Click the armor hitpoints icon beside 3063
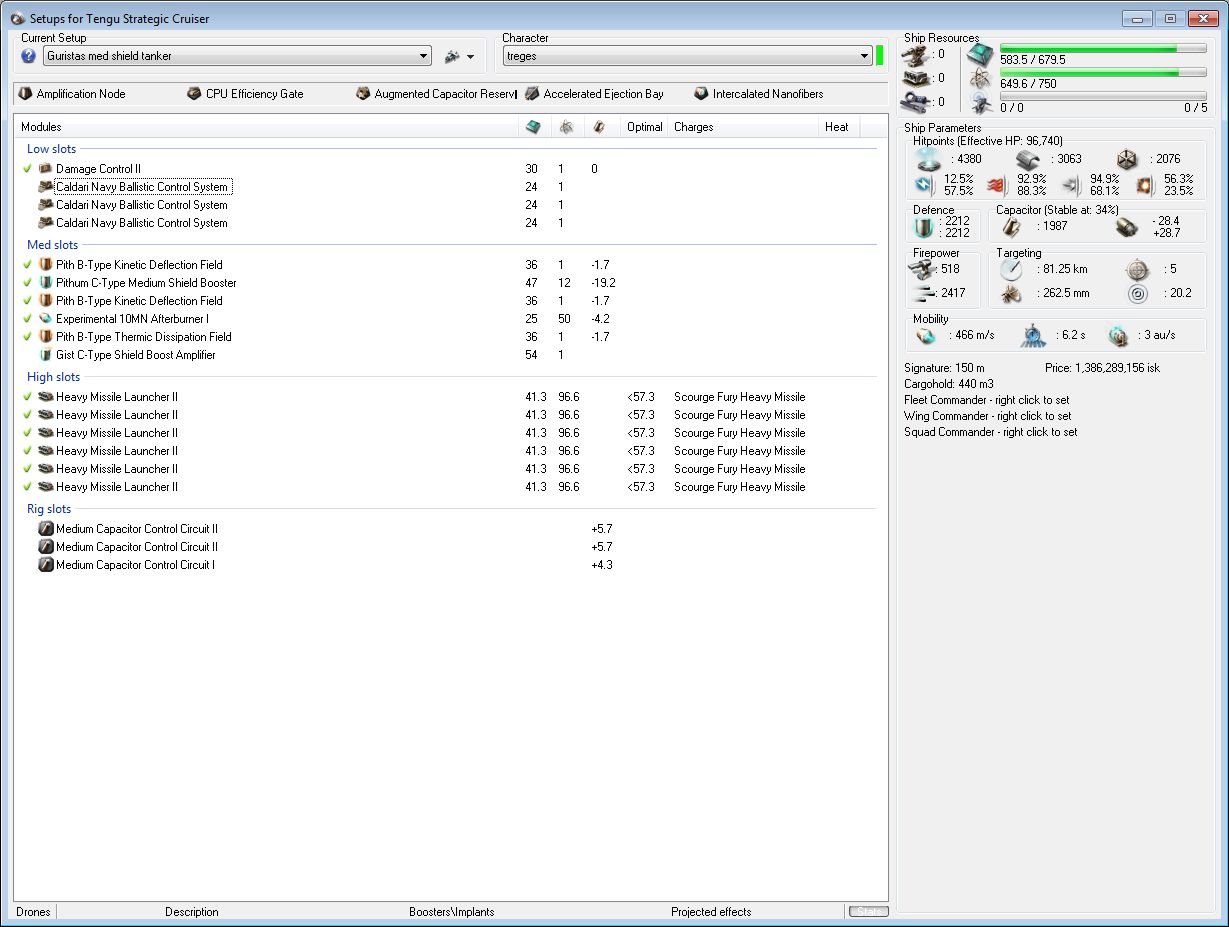Image resolution: width=1229 pixels, height=927 pixels. [1029, 159]
